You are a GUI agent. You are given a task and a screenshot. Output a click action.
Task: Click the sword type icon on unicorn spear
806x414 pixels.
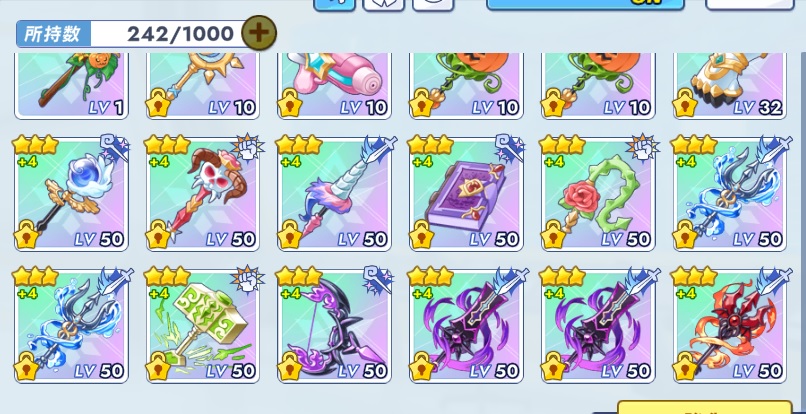tap(379, 149)
